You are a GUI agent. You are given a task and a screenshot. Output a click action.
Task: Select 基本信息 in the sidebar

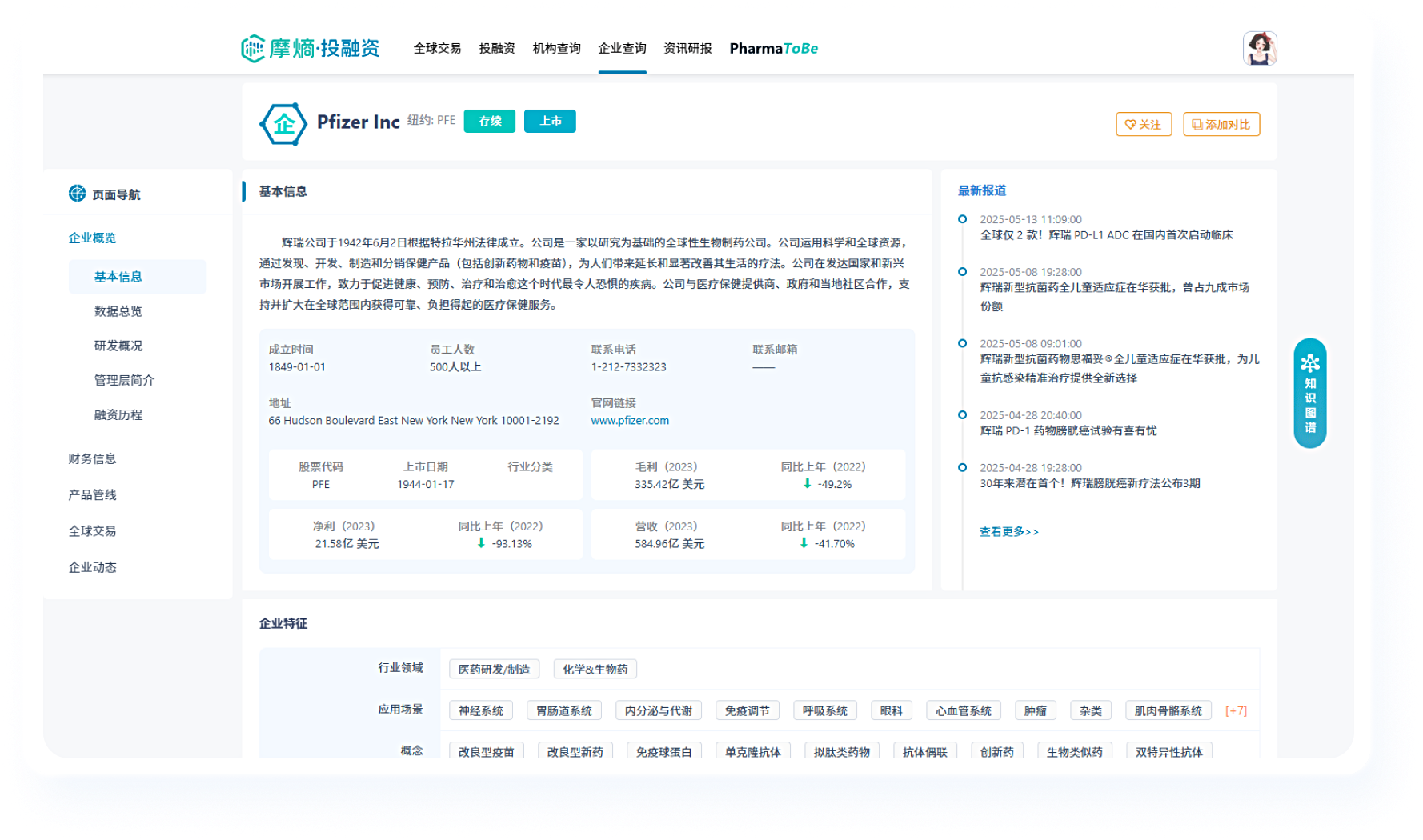[x=137, y=277]
